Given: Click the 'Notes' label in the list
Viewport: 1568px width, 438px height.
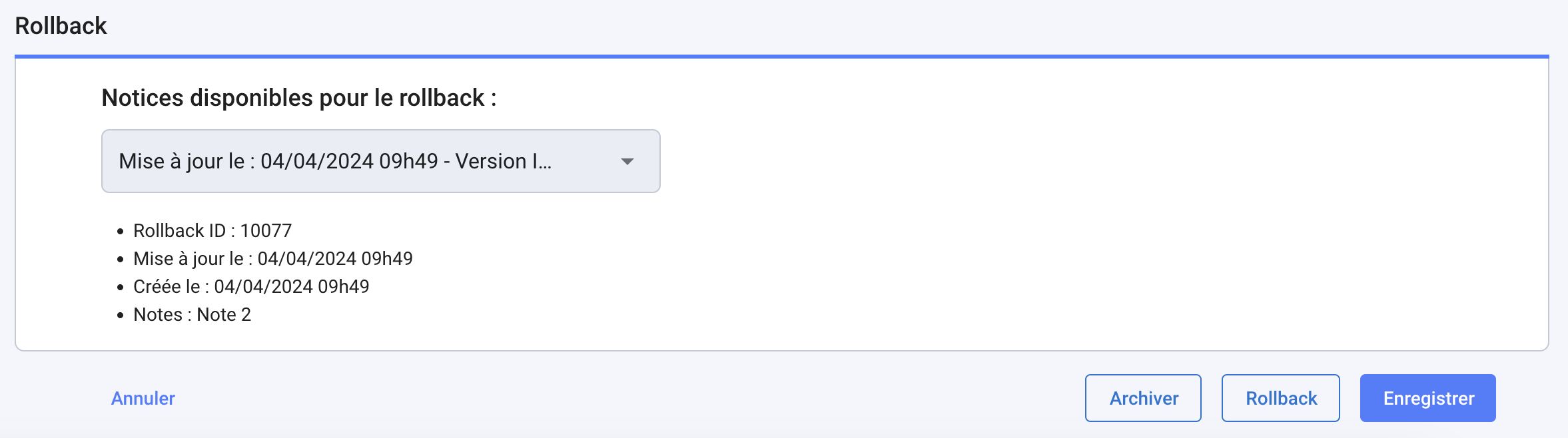Looking at the screenshot, I should (x=157, y=314).
